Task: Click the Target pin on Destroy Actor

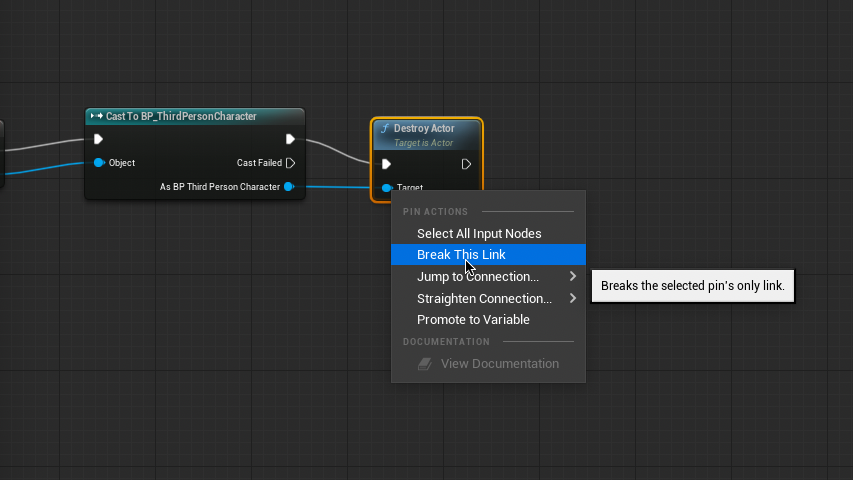Action: point(387,188)
